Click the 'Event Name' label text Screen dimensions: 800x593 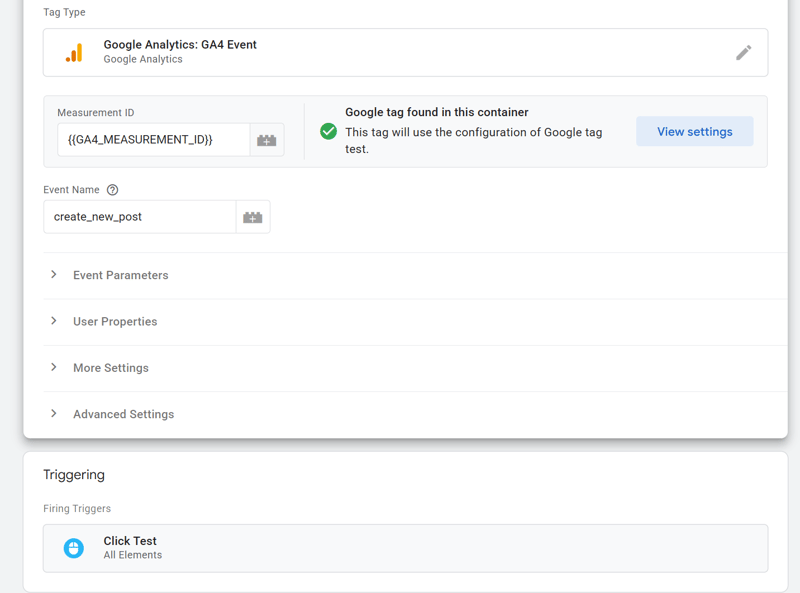point(71,190)
